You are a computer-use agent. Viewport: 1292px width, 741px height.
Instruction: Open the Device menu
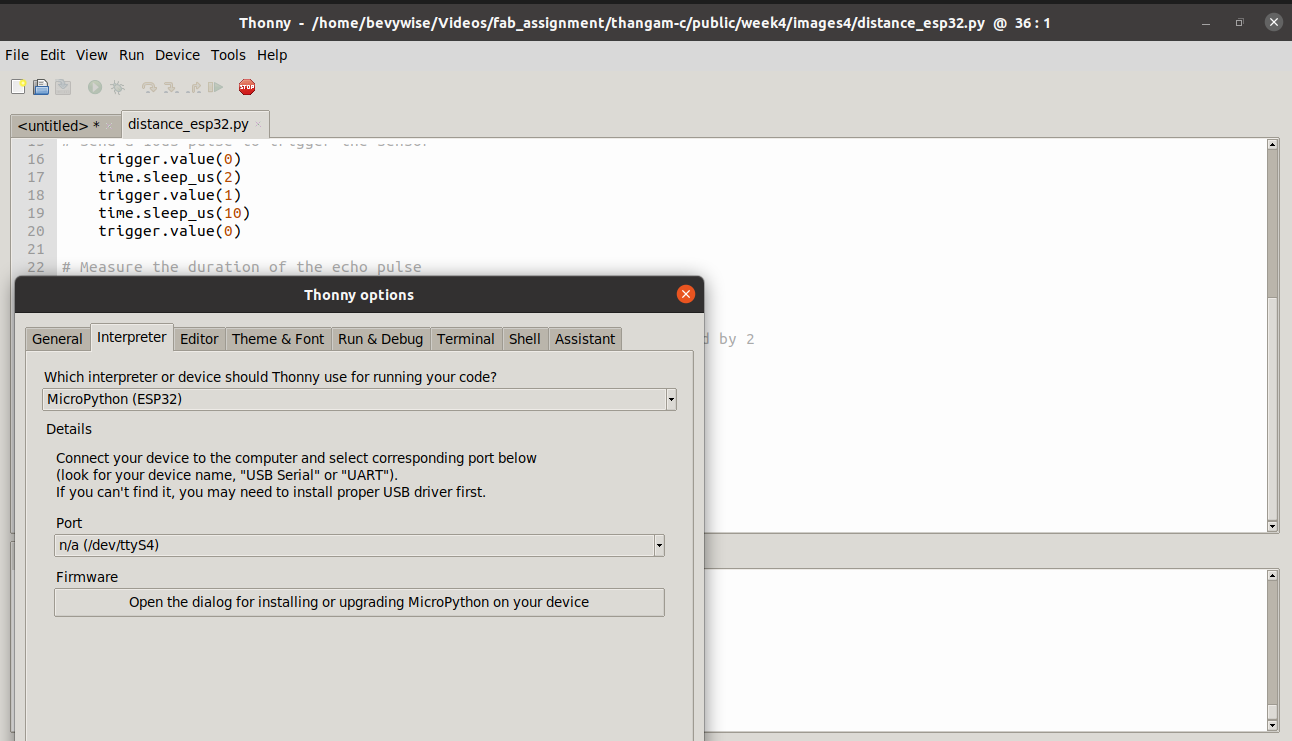pos(178,55)
